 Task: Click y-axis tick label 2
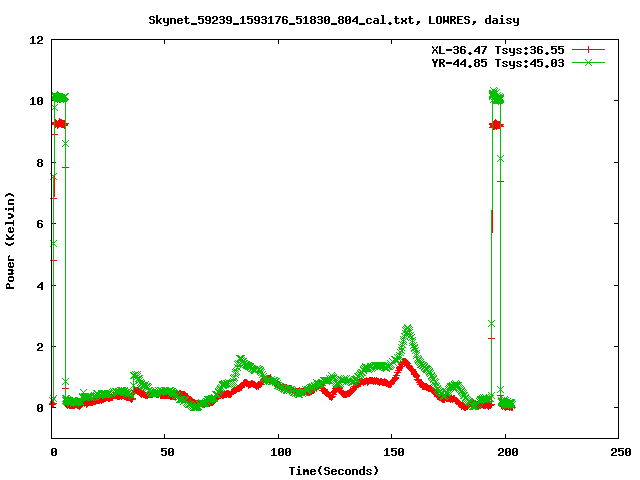[40, 347]
